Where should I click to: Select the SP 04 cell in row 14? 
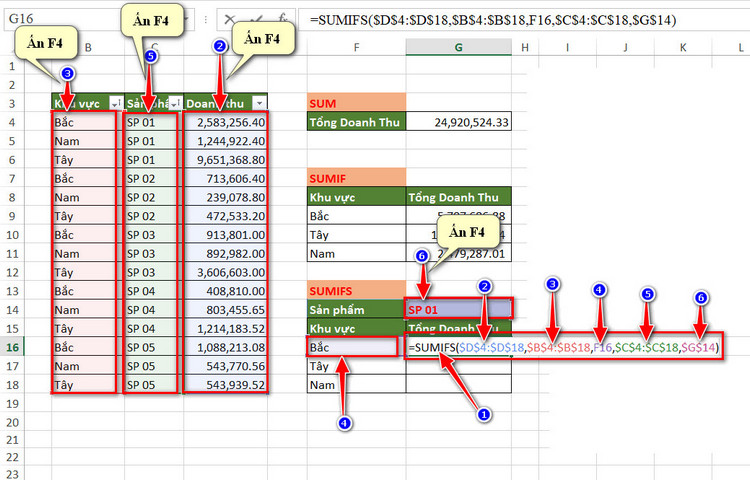coord(154,309)
